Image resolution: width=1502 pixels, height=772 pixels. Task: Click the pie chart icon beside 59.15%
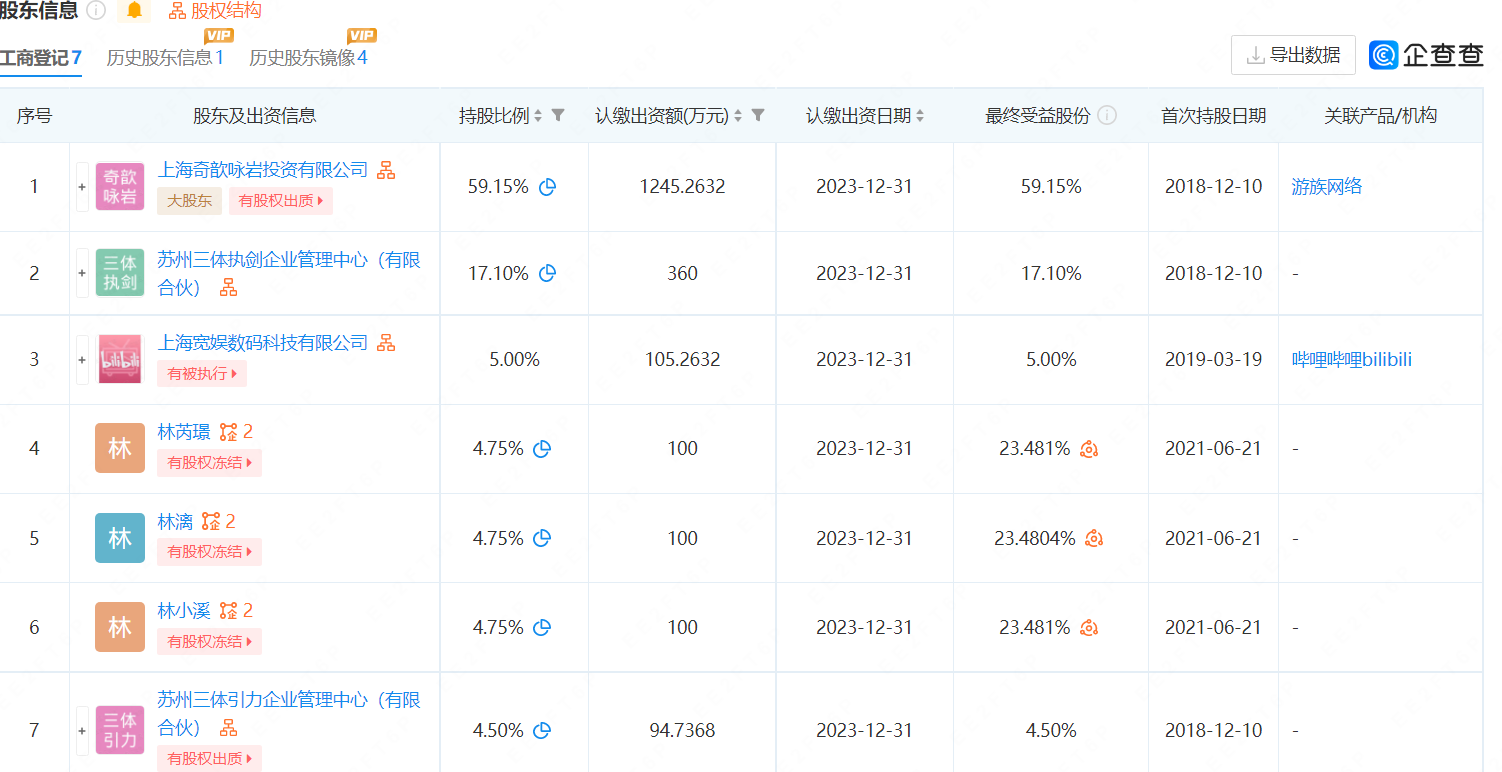tap(547, 187)
